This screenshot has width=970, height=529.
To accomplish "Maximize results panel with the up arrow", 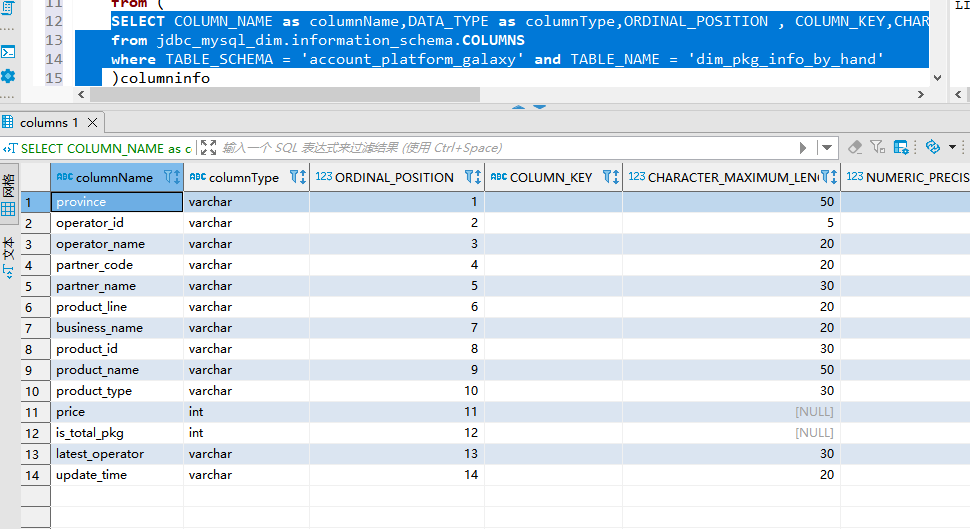I will pos(518,107).
